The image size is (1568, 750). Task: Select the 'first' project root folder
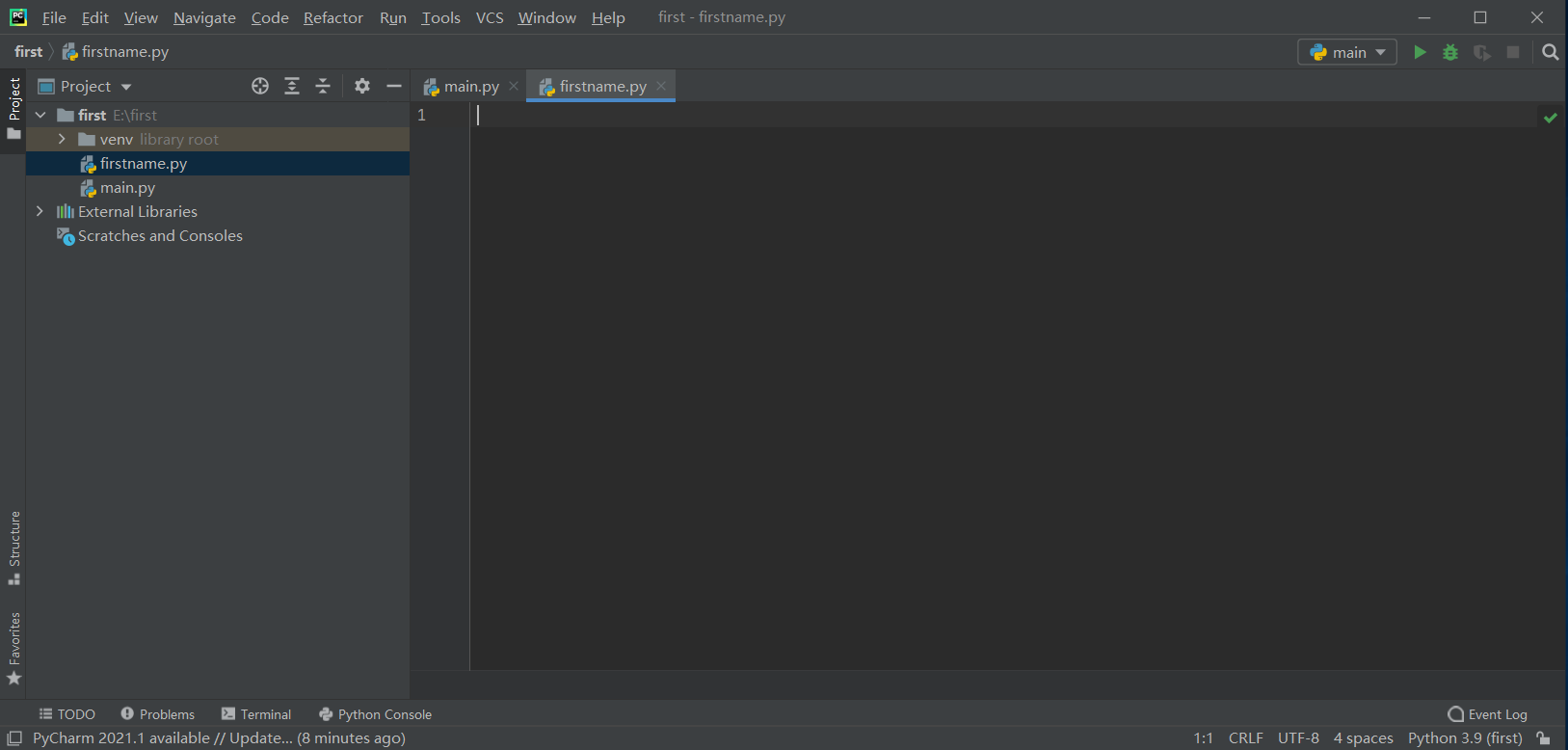click(218, 115)
